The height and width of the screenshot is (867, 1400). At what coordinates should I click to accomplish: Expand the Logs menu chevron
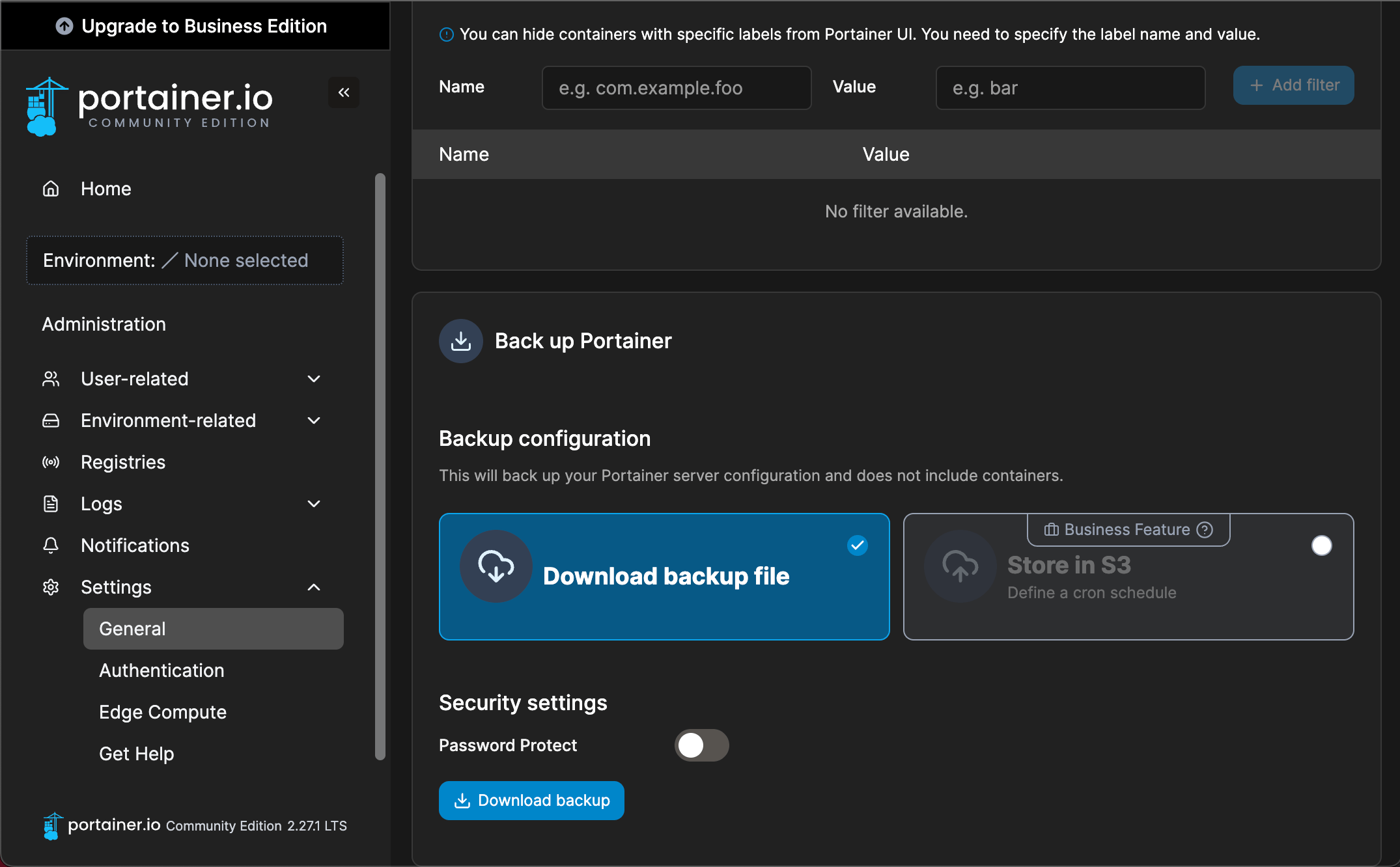[x=314, y=504]
